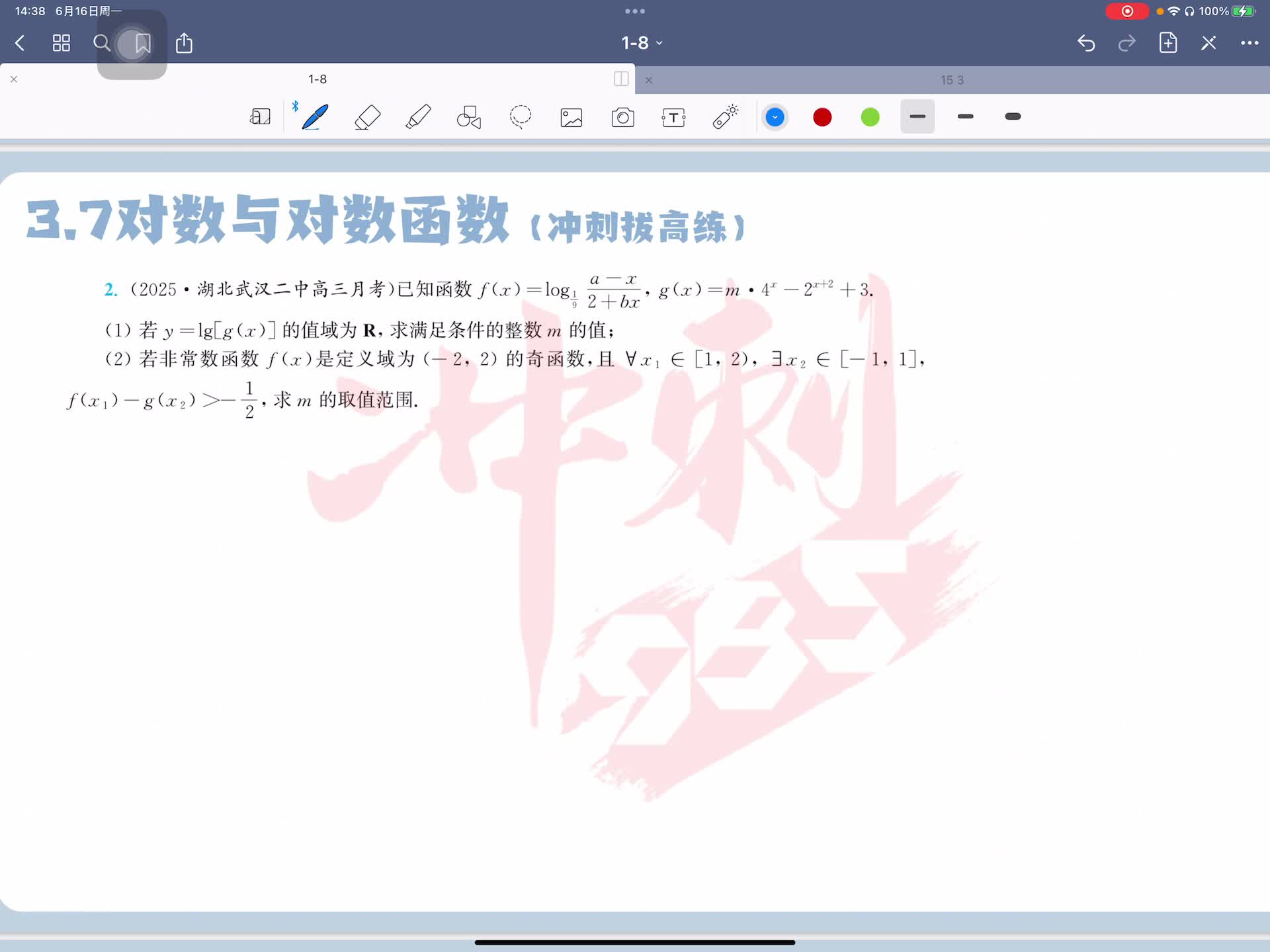Viewport: 1270px width, 952px height.
Task: Undo the last stroke
Action: (1086, 43)
